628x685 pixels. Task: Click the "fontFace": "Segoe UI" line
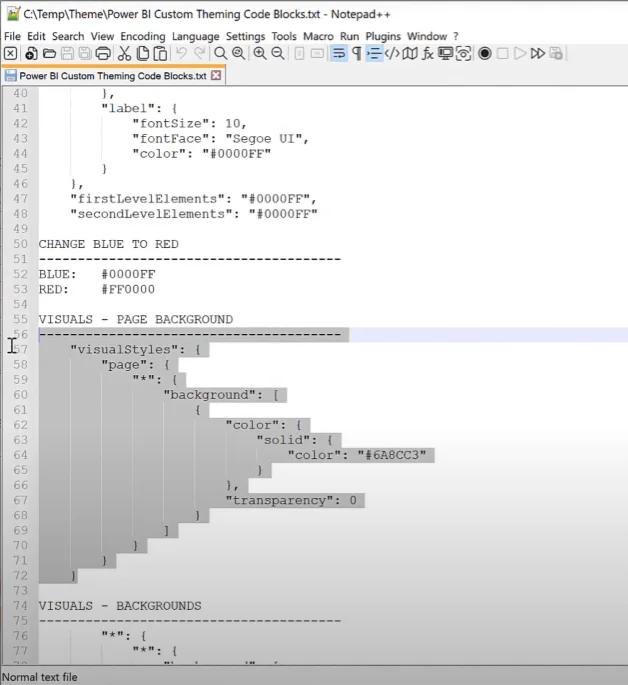point(221,138)
